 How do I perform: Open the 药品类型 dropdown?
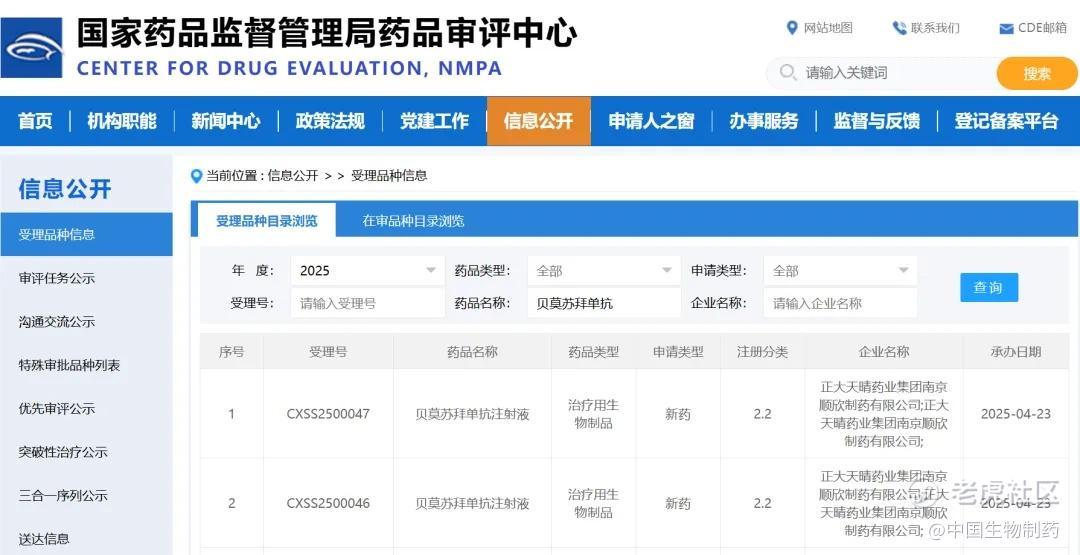(604, 271)
